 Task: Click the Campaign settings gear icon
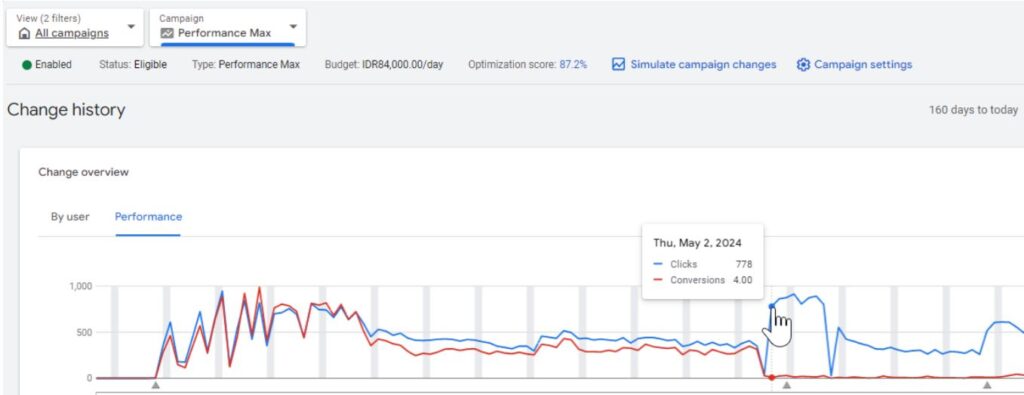coord(803,65)
